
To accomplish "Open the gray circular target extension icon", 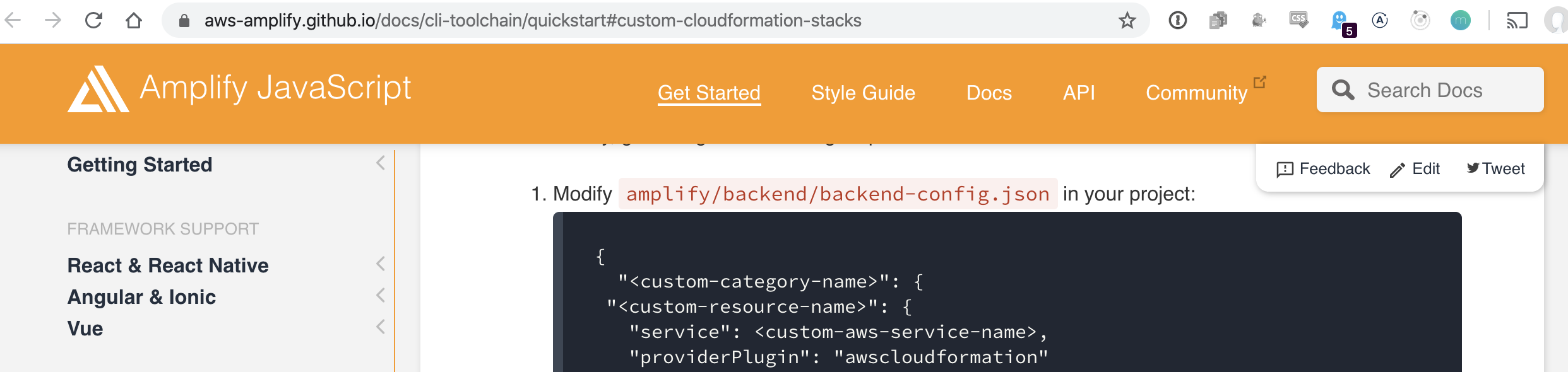I will click(x=1420, y=21).
